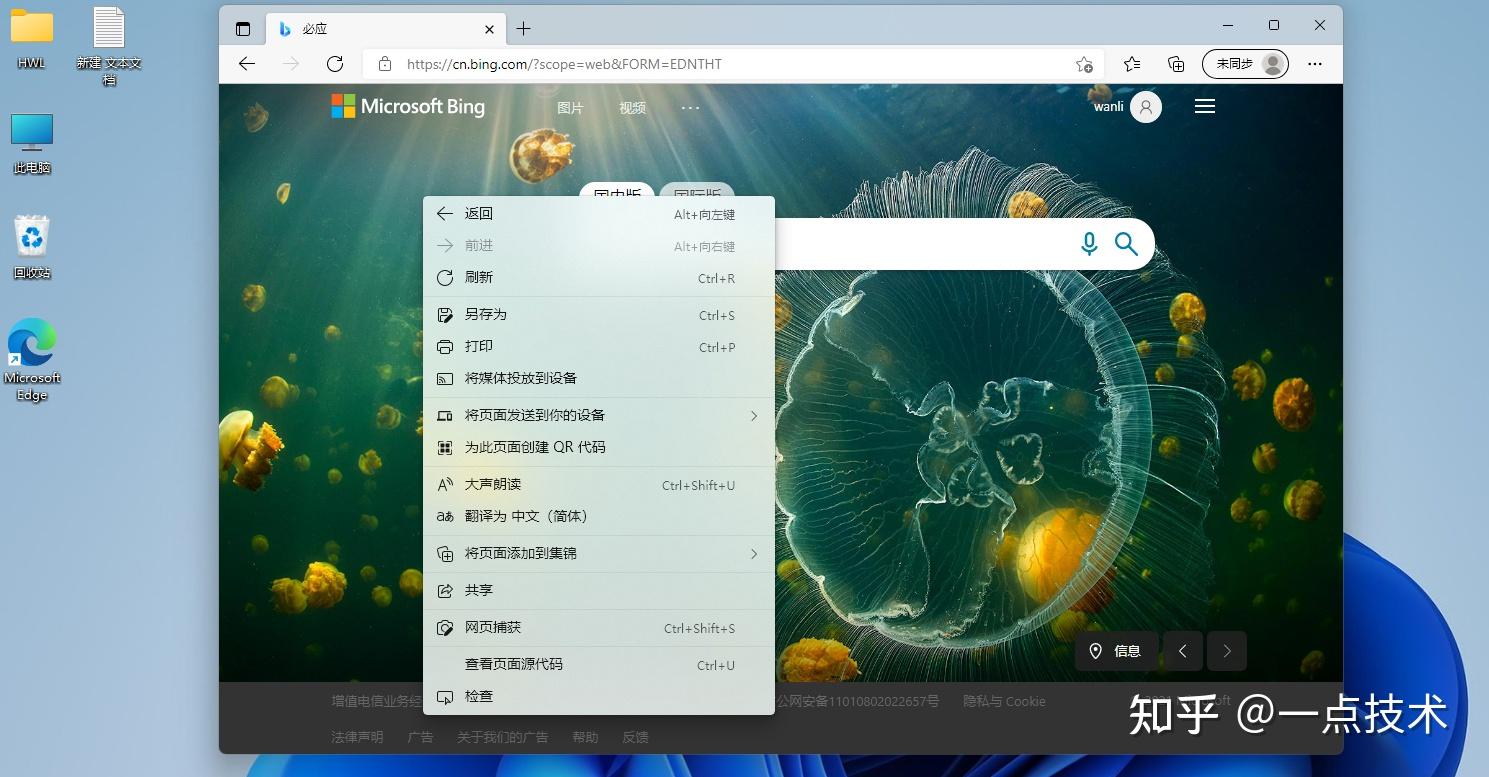Expand the Bing more options ellipsis

(691, 107)
